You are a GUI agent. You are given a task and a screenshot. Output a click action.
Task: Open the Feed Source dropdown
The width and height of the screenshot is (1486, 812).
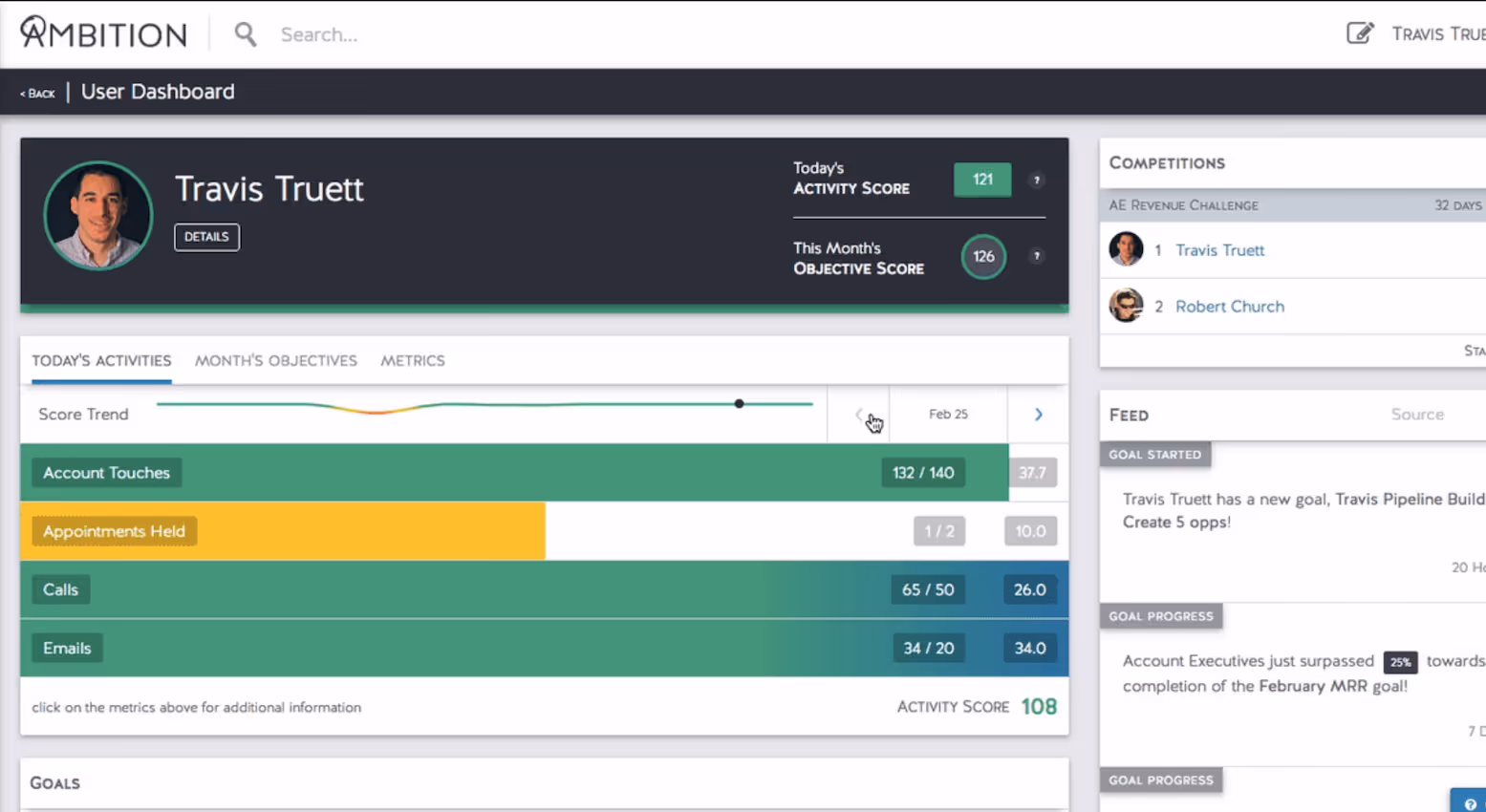(1417, 415)
